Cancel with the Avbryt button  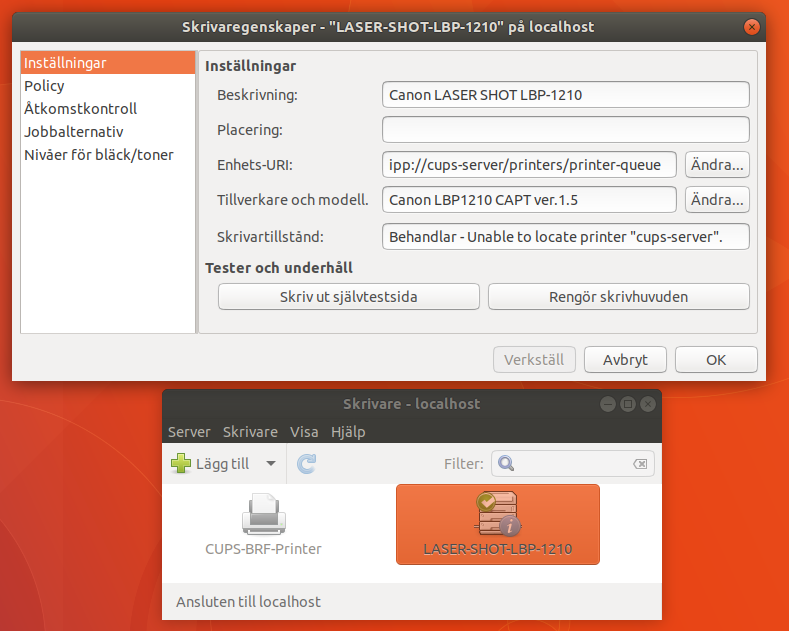[625, 360]
